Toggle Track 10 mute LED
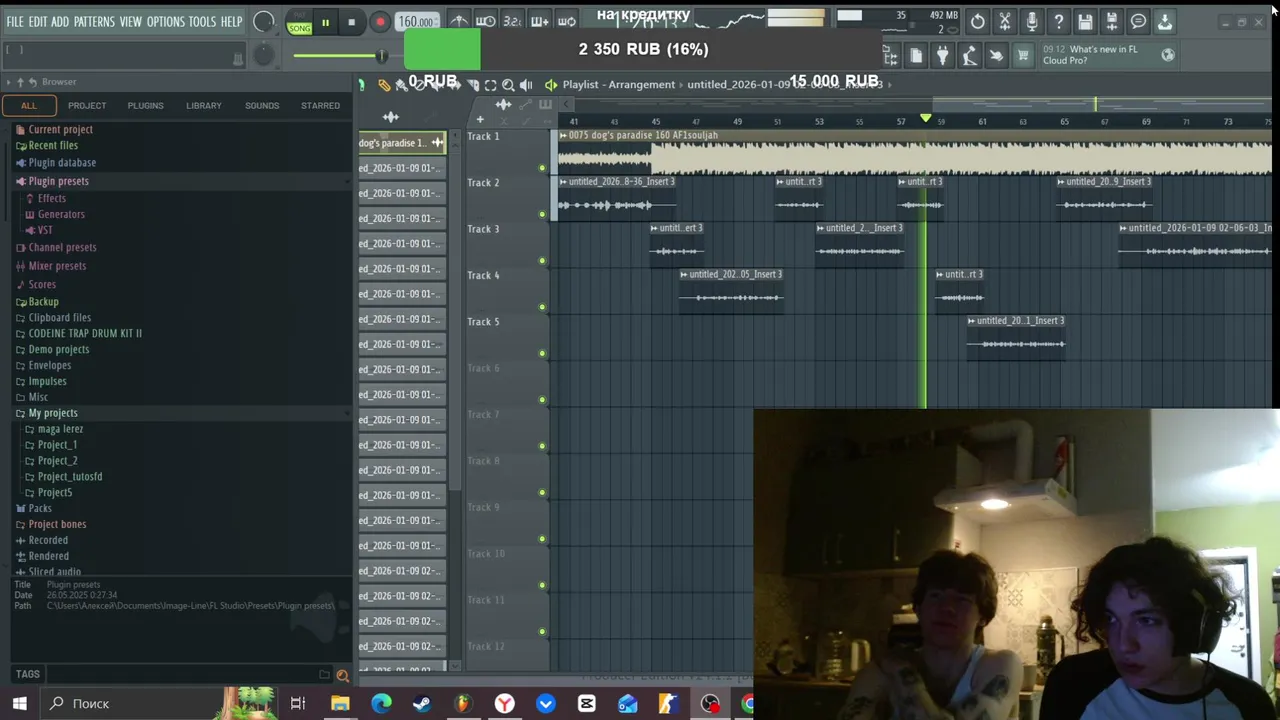Screen dimensions: 1280x720 [x=542, y=585]
